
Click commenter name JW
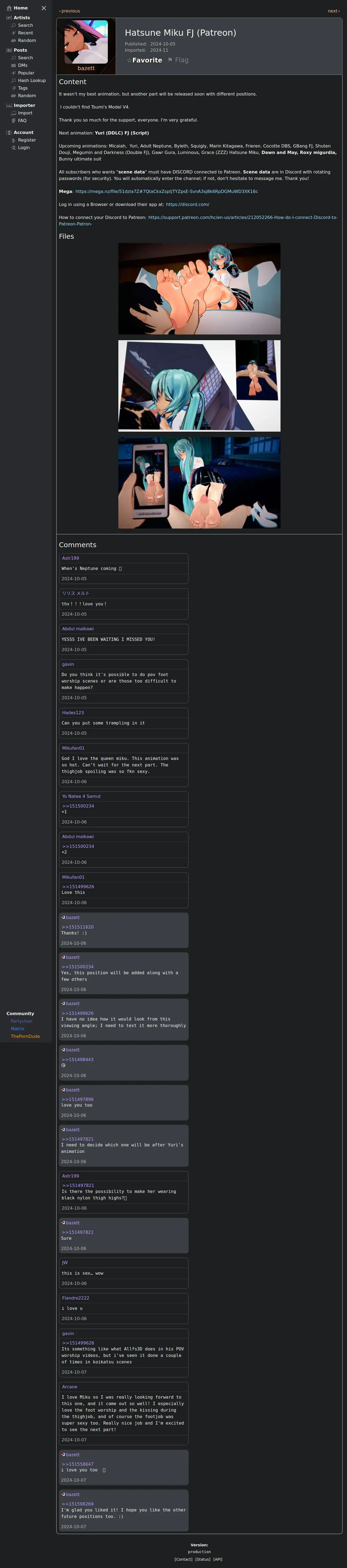coord(65,1262)
